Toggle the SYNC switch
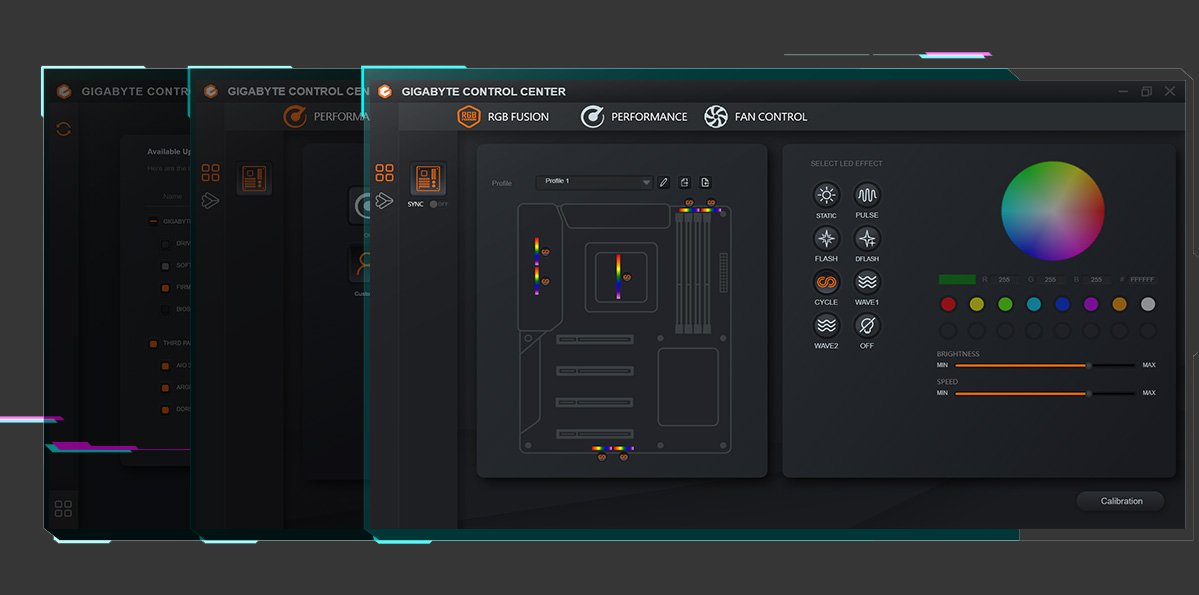This screenshot has width=1199, height=595. pyautogui.click(x=434, y=204)
